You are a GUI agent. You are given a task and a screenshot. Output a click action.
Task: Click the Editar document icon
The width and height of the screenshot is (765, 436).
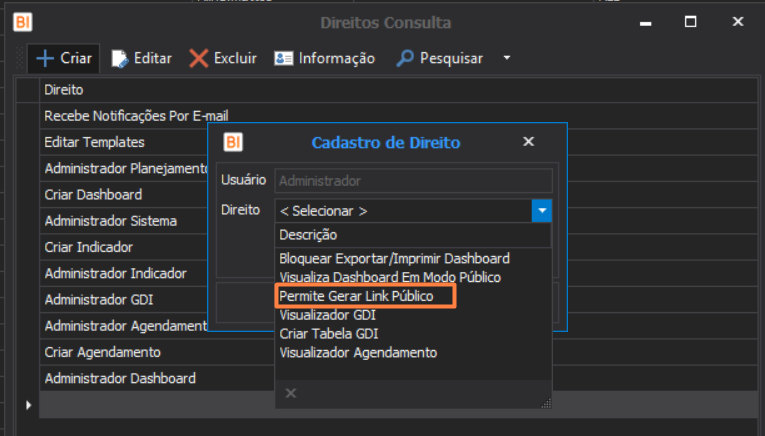click(x=120, y=59)
